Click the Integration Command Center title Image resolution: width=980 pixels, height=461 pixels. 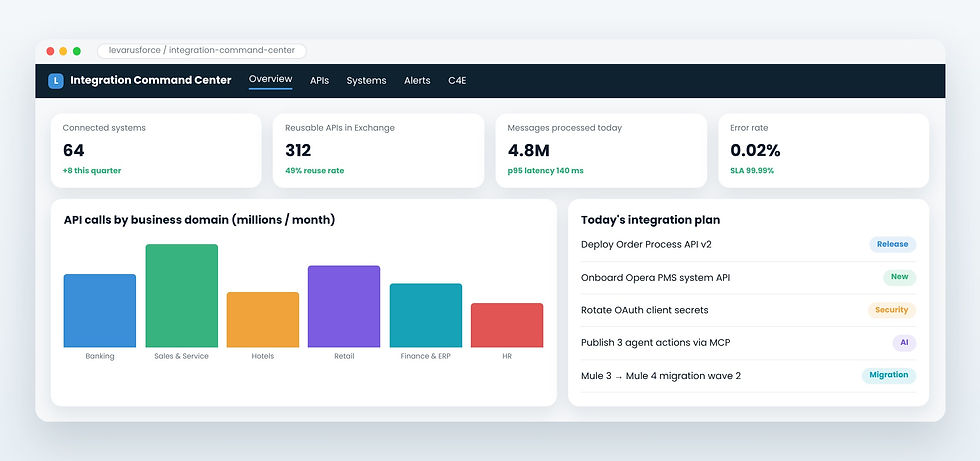click(151, 81)
